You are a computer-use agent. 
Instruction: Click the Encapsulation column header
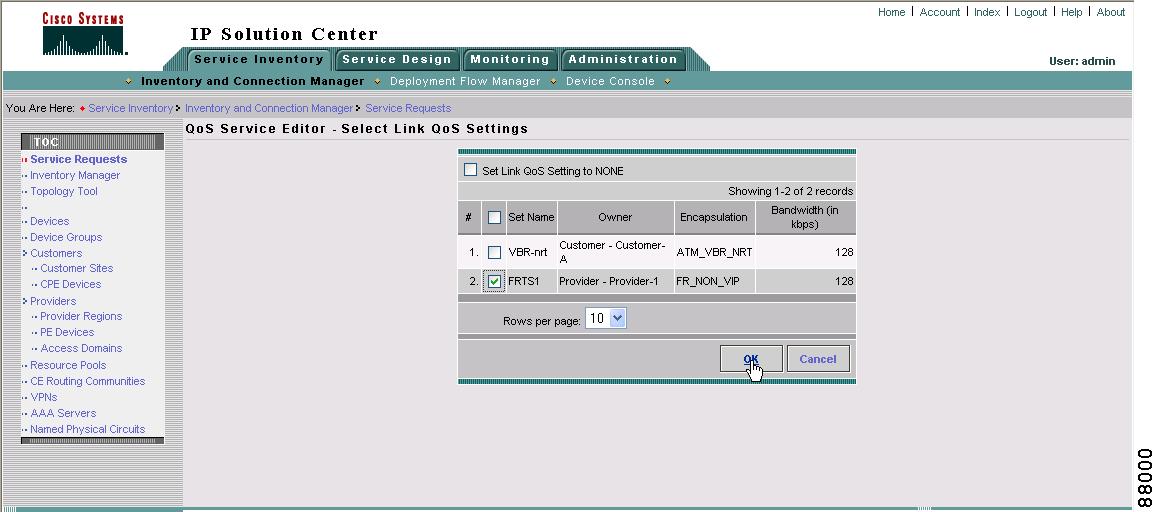[714, 218]
